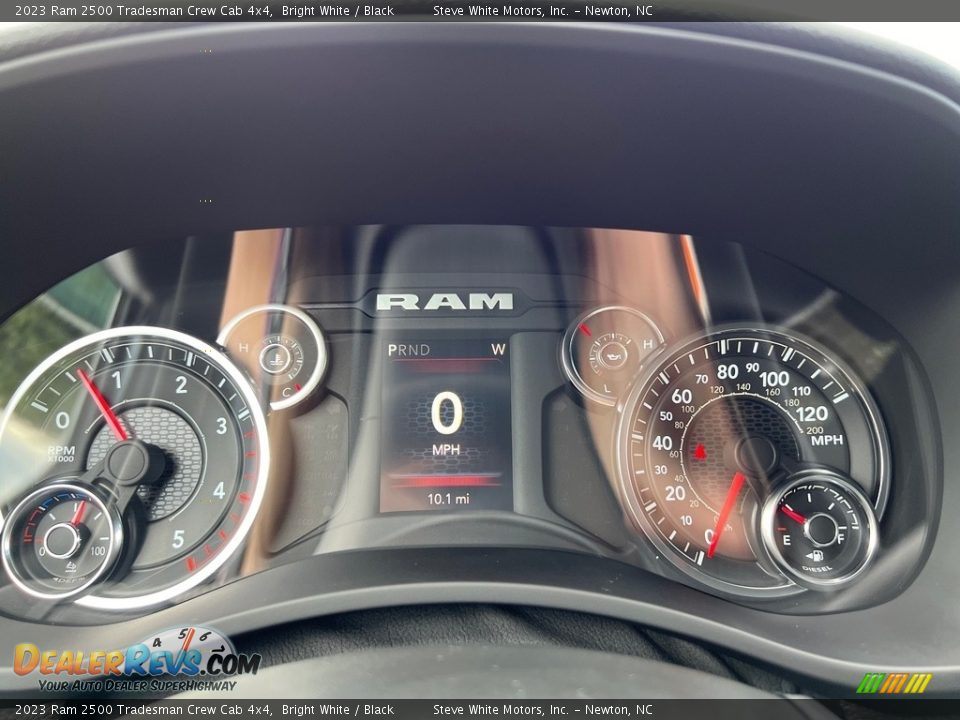
Task: Click the W indicator beside PRND
Action: 498,350
